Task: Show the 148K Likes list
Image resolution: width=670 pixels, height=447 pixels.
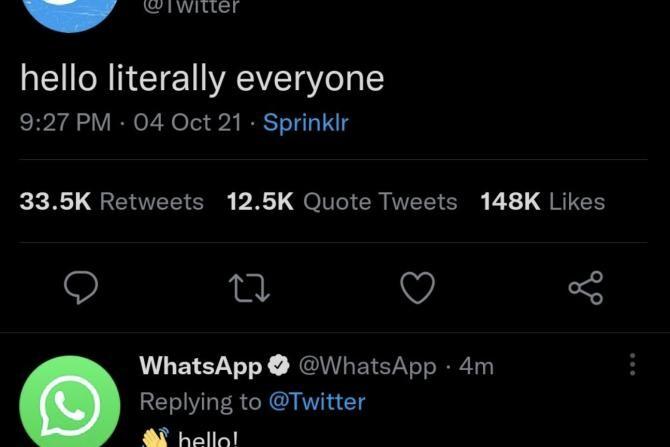Action: (x=542, y=201)
